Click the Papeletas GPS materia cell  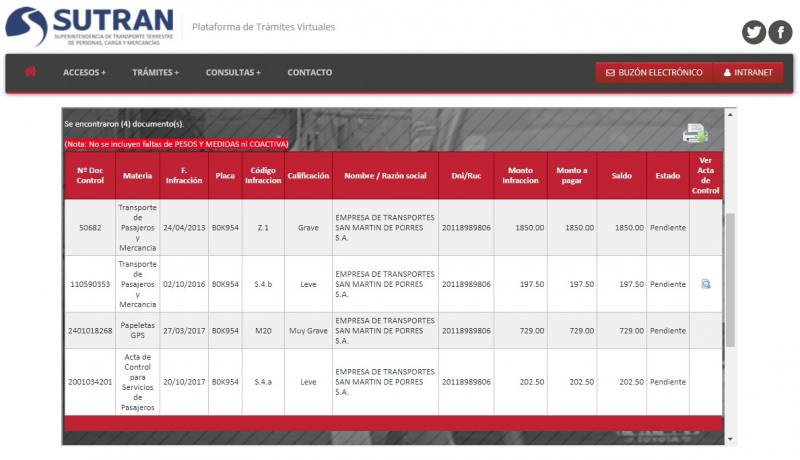tap(137, 330)
